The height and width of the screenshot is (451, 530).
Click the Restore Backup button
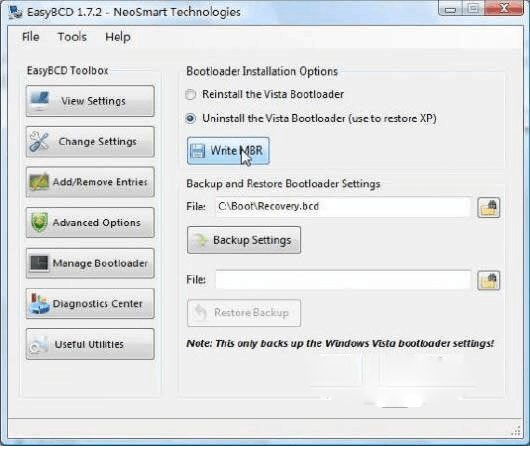point(244,313)
